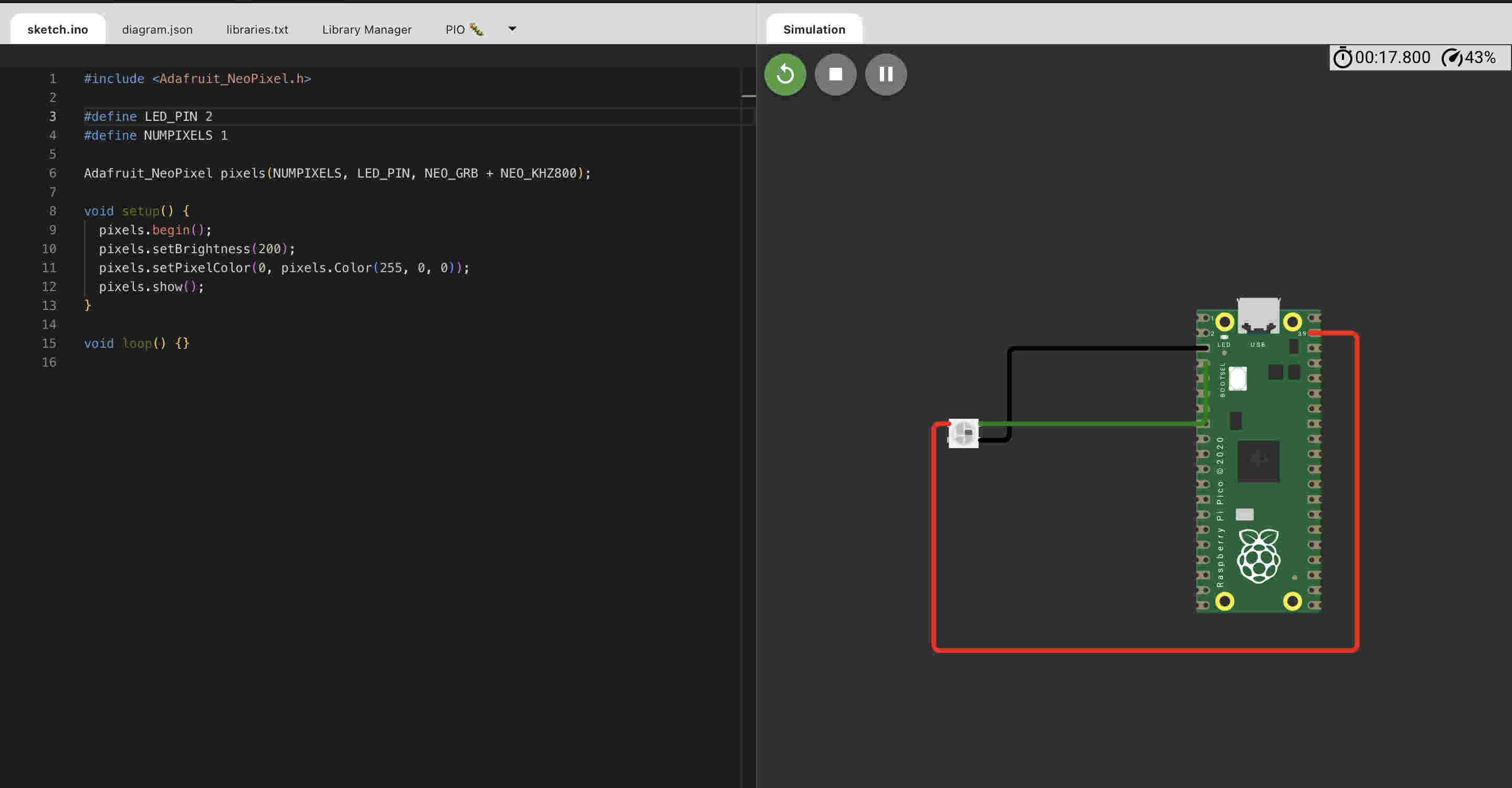Select the red power wire
This screenshot has width=1512, height=788.
[1144, 650]
